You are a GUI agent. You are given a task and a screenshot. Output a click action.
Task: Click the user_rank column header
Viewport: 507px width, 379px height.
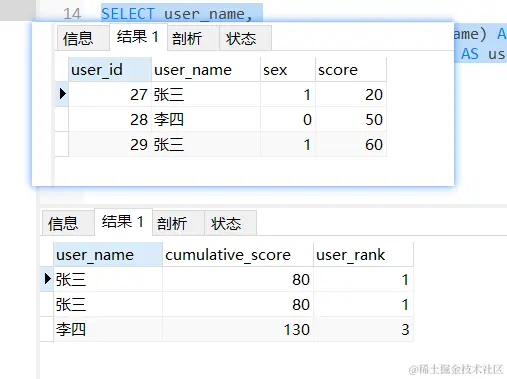363,255
